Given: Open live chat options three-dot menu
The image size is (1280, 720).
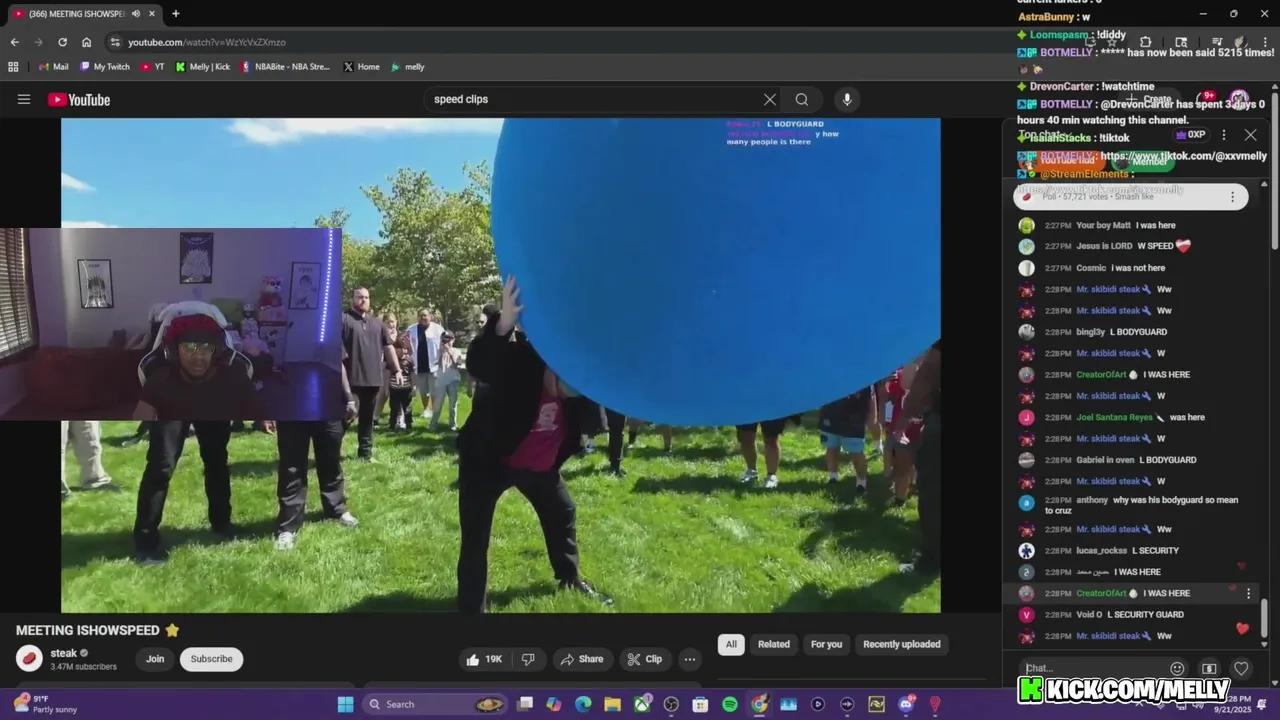Looking at the screenshot, I should pyautogui.click(x=1223, y=135).
